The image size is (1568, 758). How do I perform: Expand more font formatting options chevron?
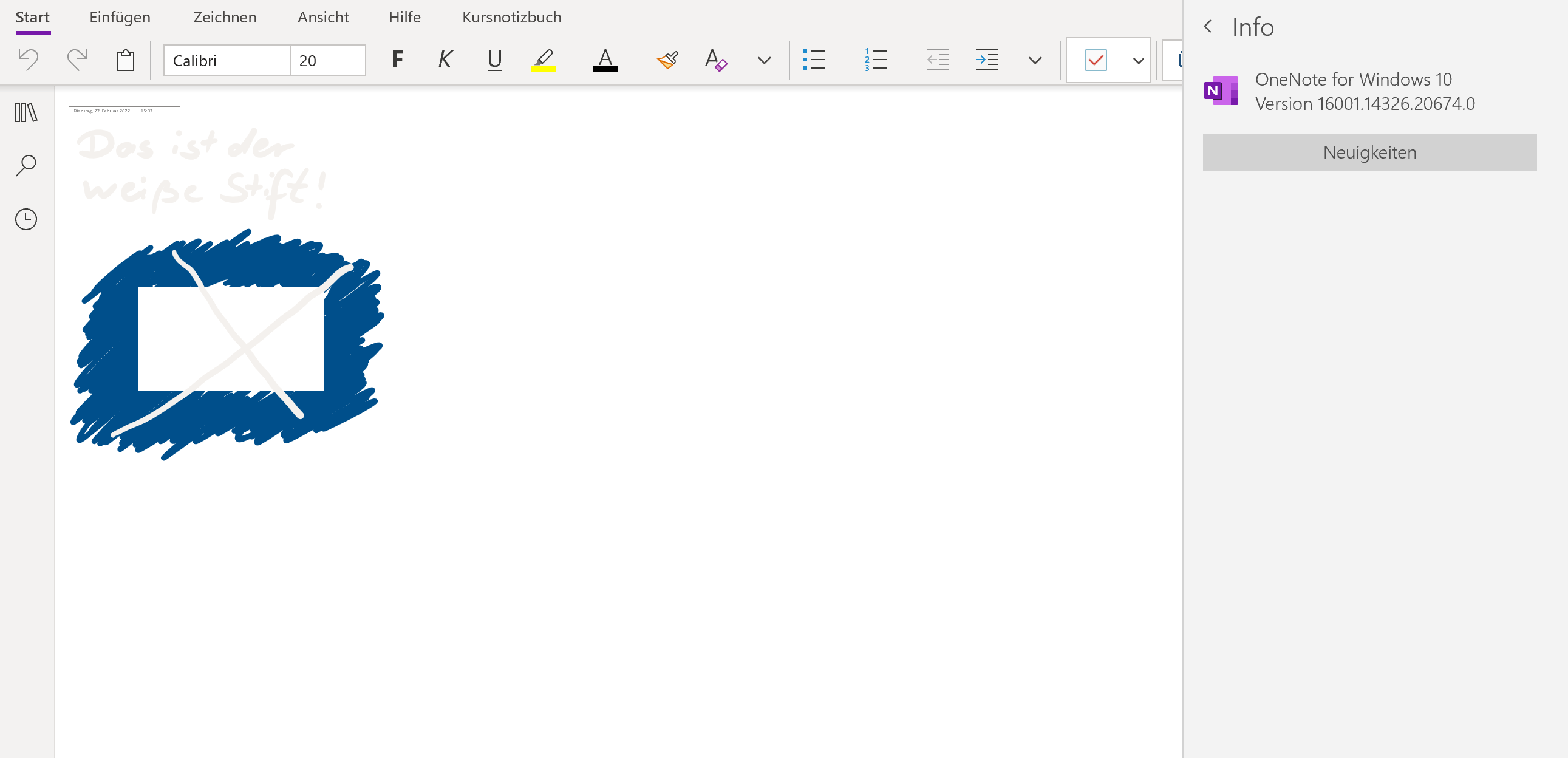(x=764, y=60)
